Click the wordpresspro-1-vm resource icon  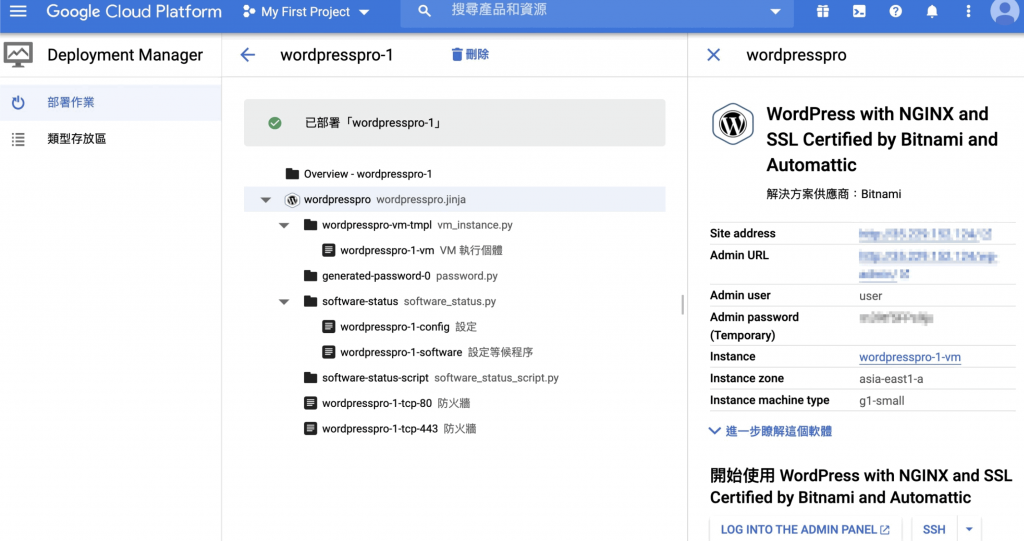(x=329, y=250)
